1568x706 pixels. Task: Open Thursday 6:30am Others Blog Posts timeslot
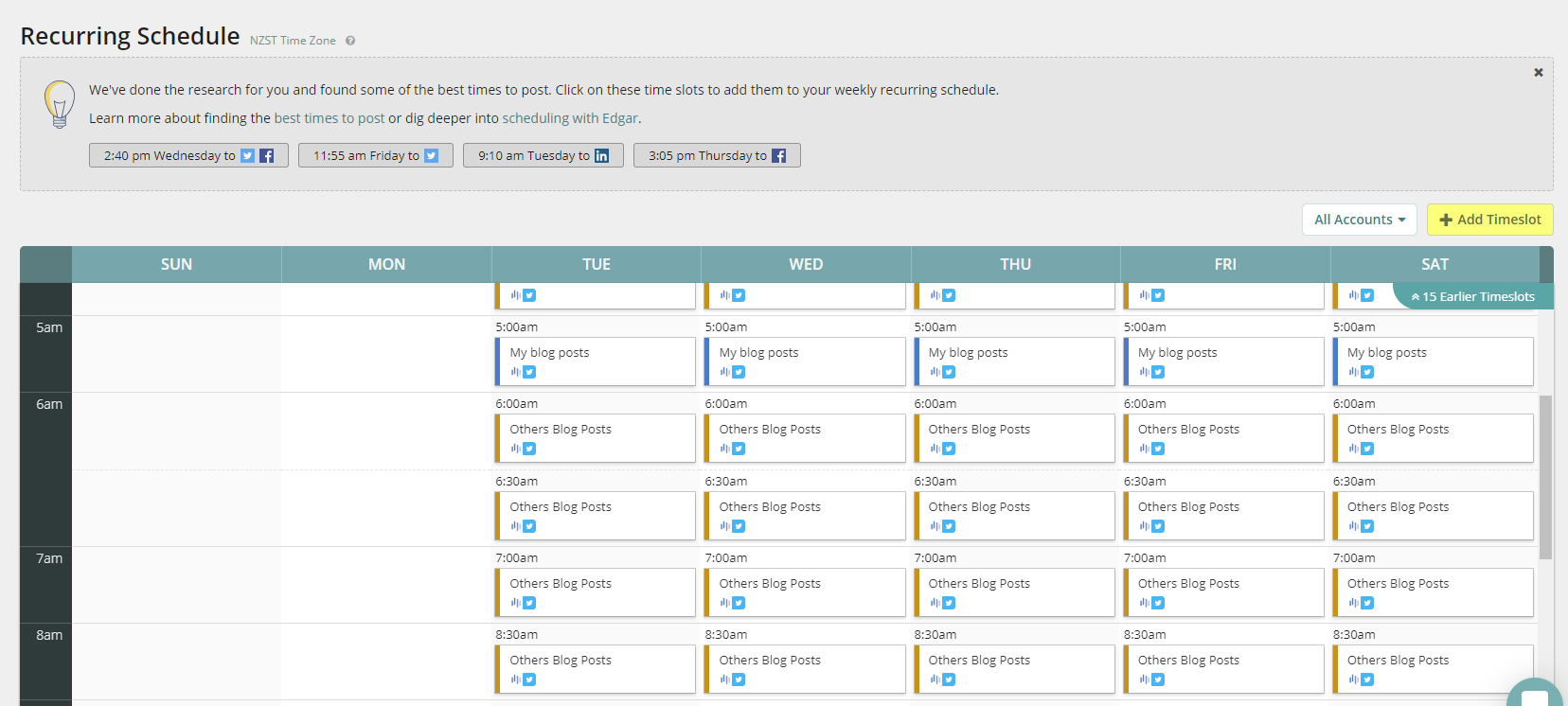(x=1014, y=516)
